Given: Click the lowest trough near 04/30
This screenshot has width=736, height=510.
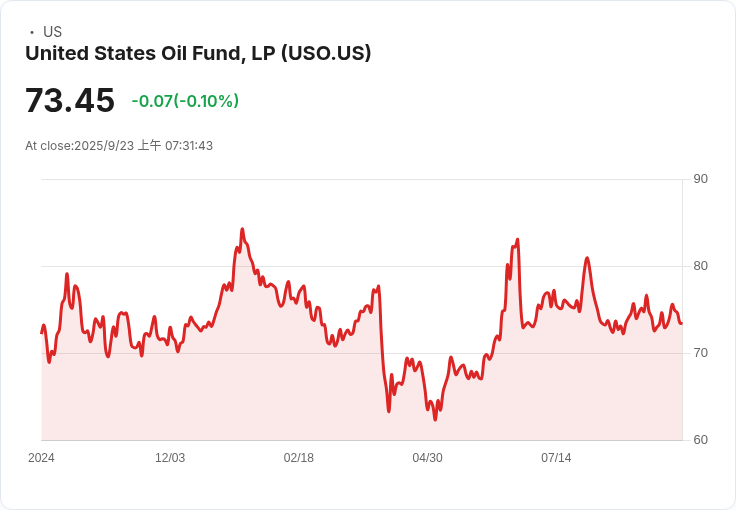Looking at the screenshot, I should coord(435,419).
